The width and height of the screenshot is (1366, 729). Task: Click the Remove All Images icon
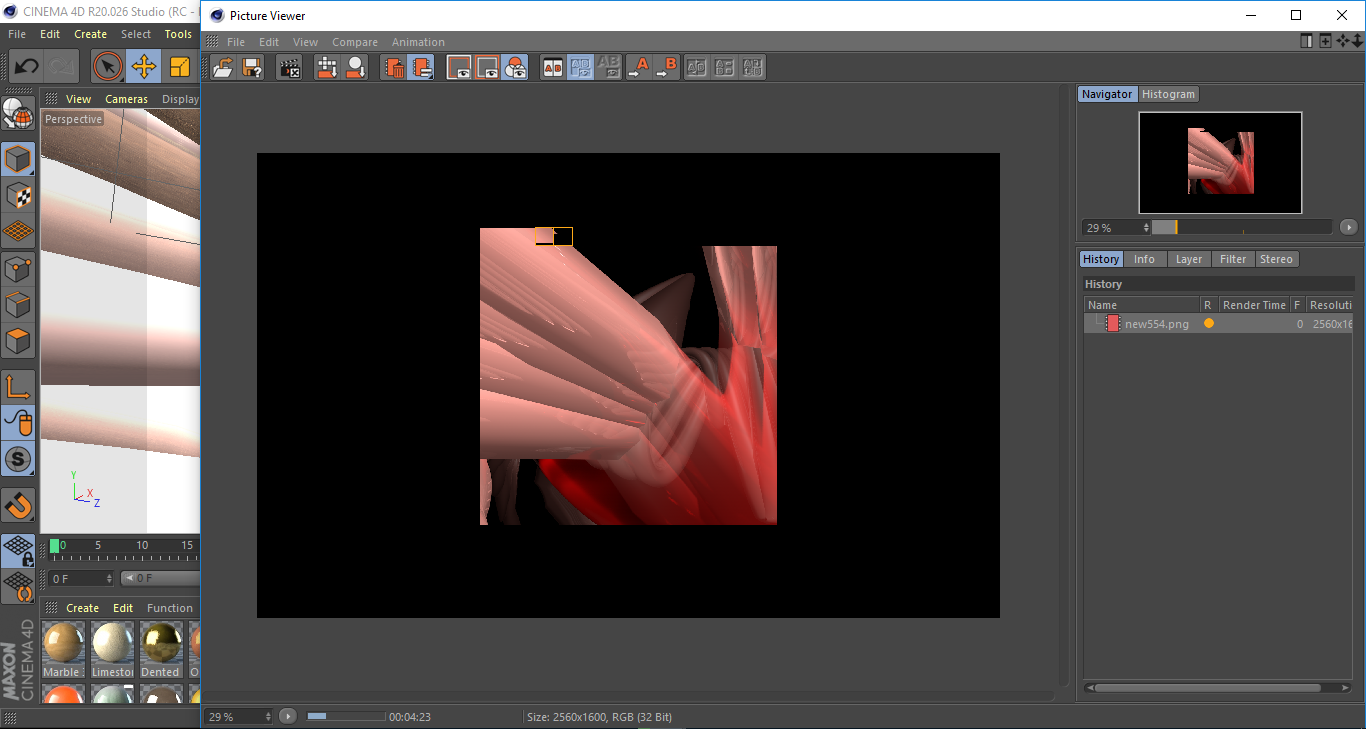(421, 67)
